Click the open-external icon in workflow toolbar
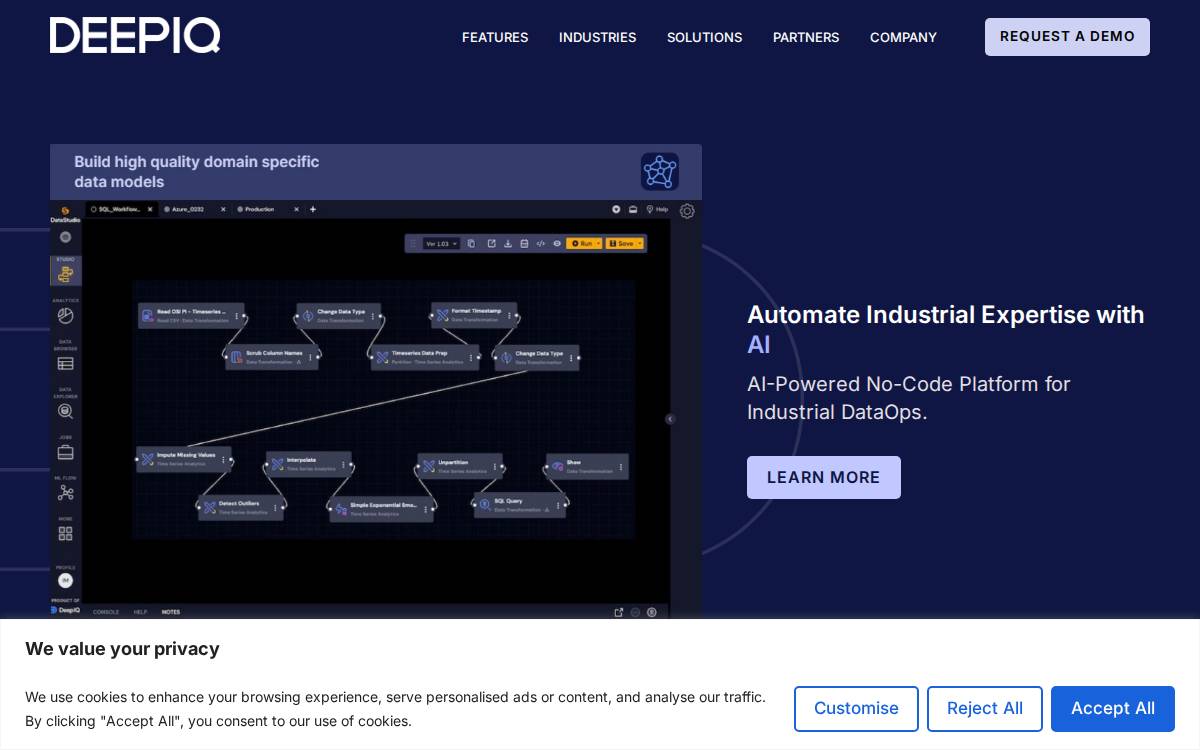The image size is (1200, 750). click(x=491, y=243)
